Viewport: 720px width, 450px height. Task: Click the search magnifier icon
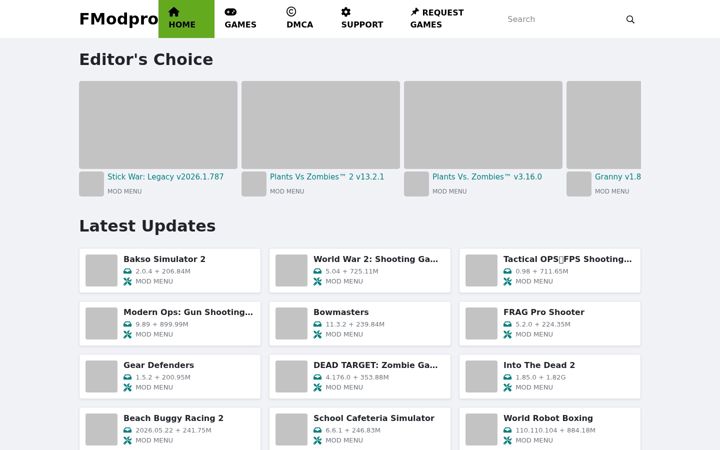tap(630, 19)
